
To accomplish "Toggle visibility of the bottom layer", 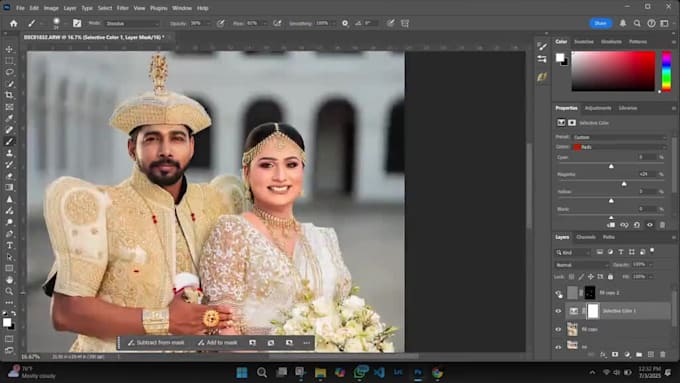I will tap(558, 347).
